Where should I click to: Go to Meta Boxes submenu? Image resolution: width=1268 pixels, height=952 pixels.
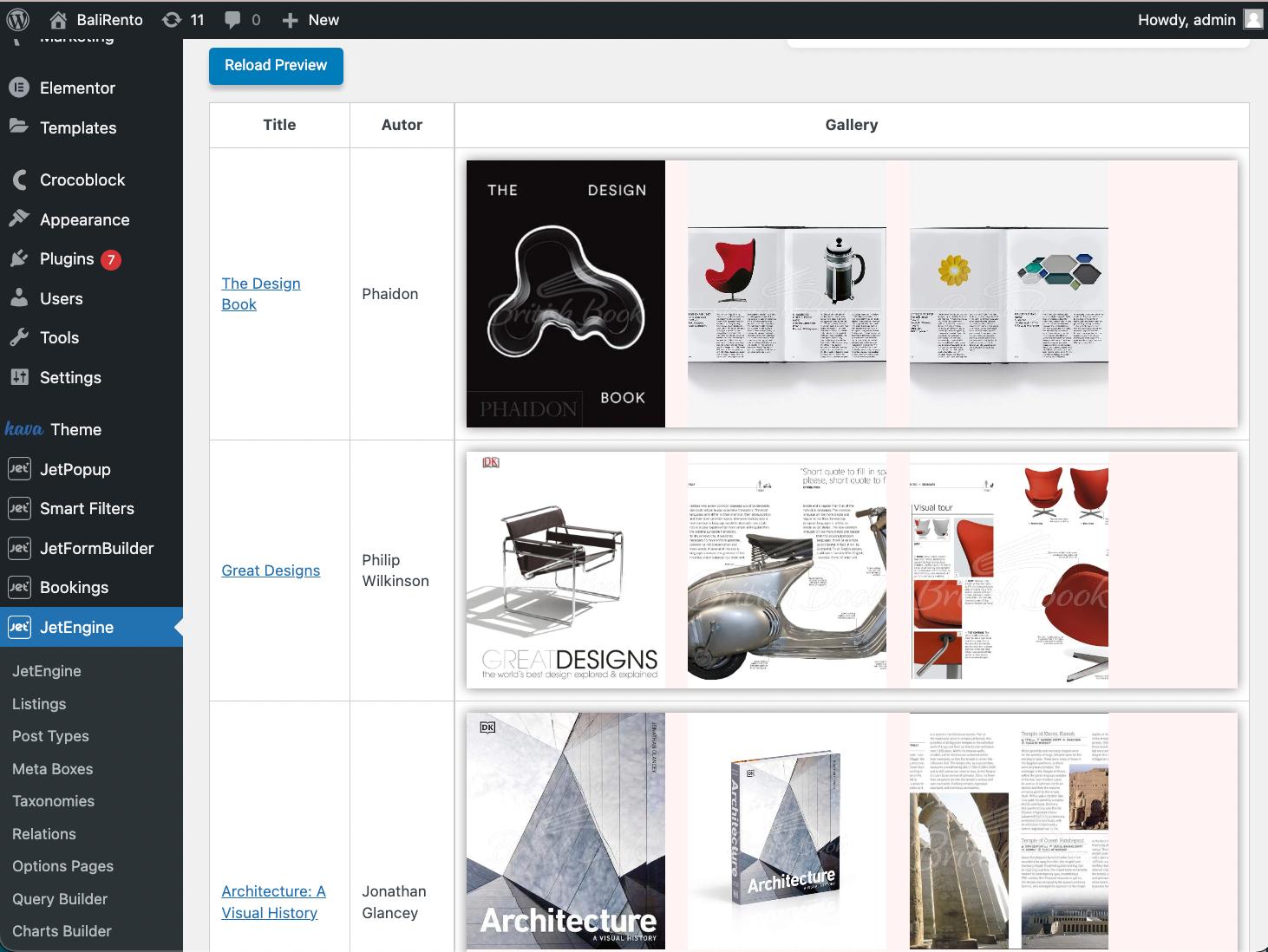(x=52, y=768)
